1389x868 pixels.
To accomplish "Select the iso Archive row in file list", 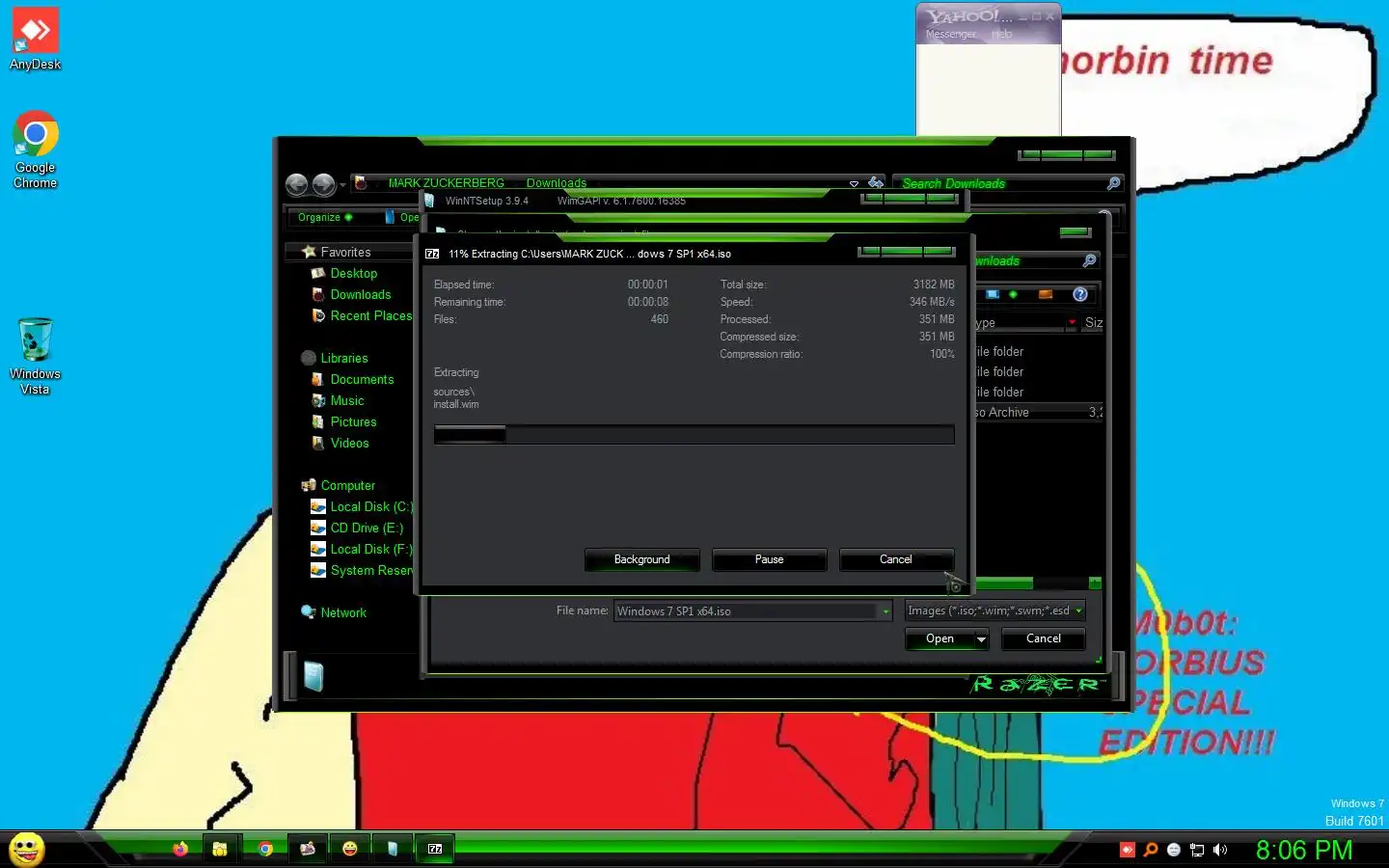I will click(x=1037, y=413).
